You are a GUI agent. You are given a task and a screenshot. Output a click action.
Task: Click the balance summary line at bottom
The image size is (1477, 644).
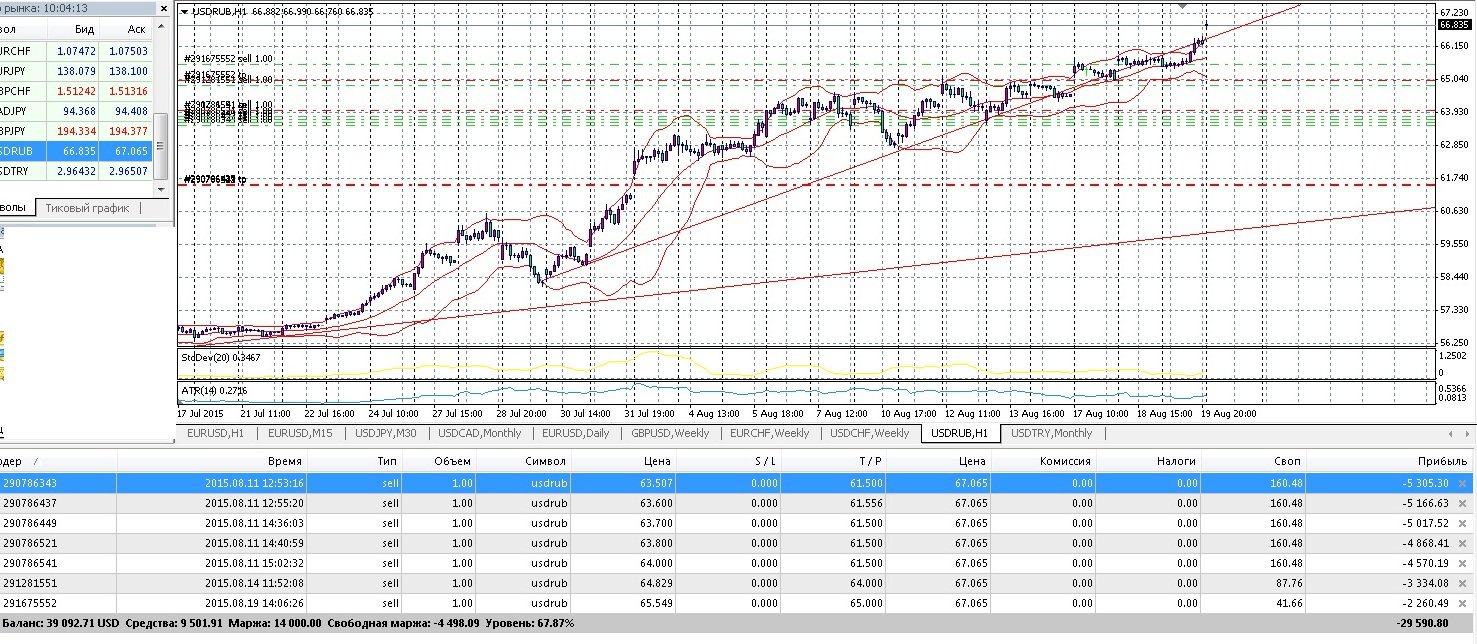click(x=288, y=623)
